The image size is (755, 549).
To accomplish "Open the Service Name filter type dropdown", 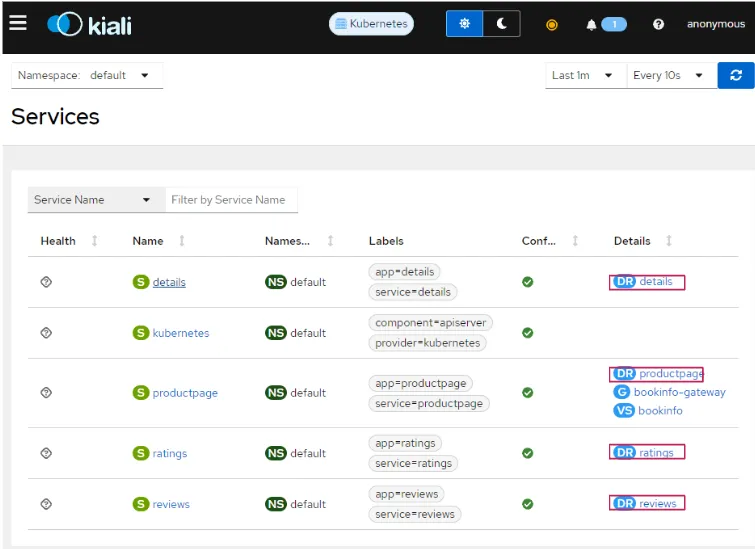I will (x=96, y=200).
